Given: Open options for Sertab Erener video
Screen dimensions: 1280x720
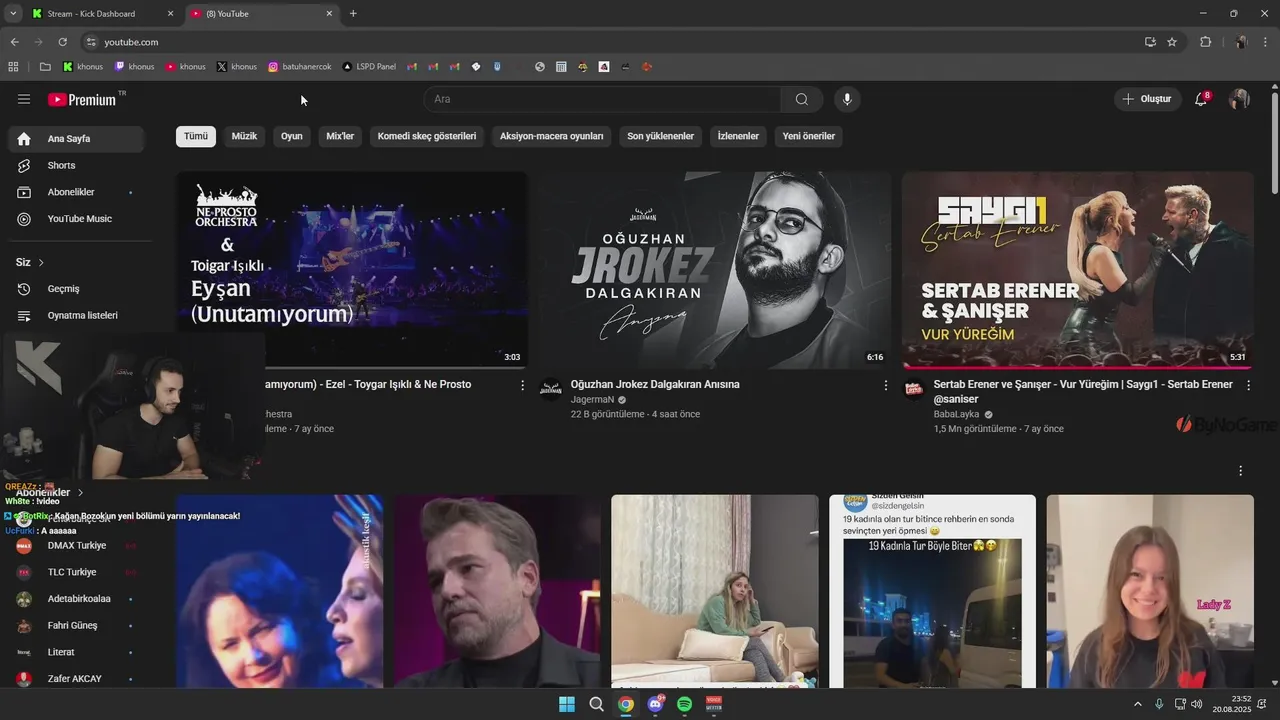Looking at the screenshot, I should (x=1248, y=385).
